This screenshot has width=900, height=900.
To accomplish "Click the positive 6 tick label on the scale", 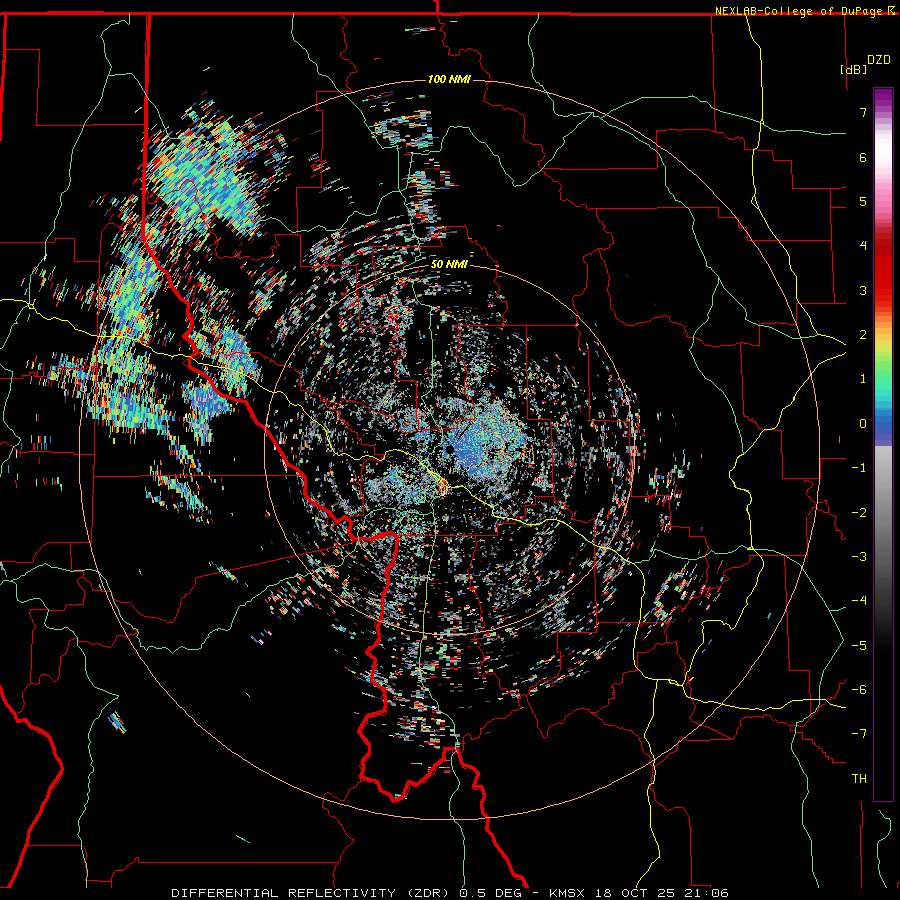I will (x=863, y=157).
